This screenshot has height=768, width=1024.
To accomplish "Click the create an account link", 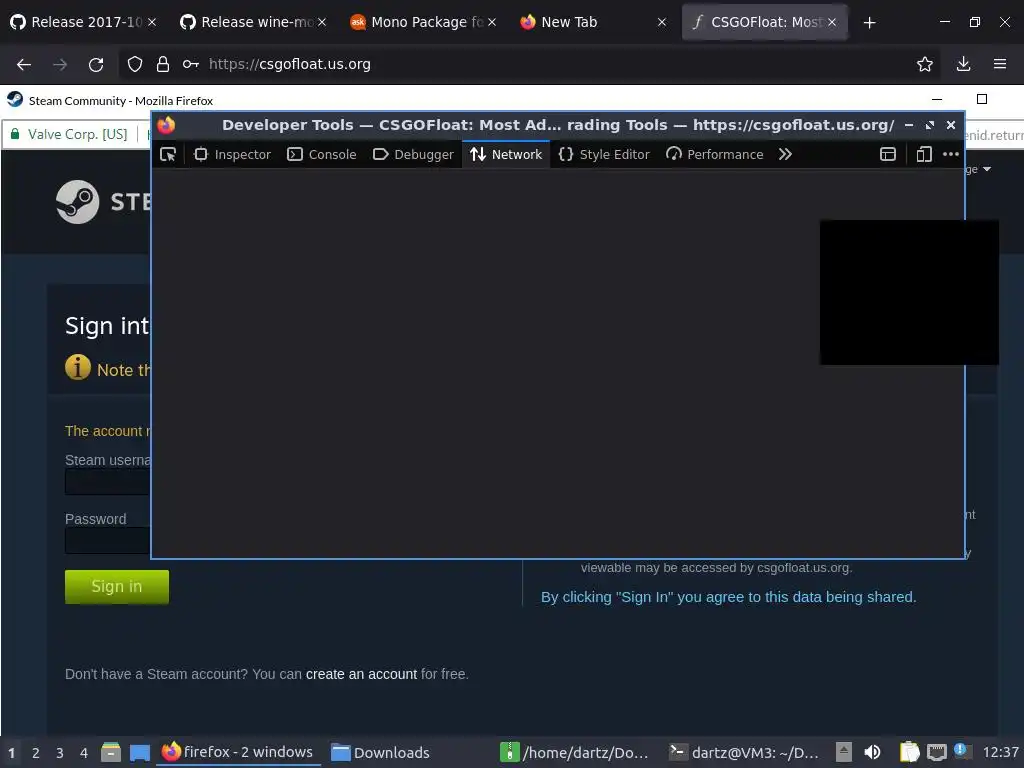I will click(361, 674).
